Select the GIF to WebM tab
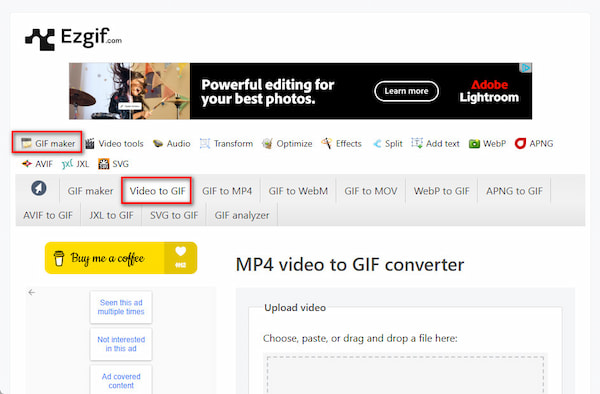 tap(298, 190)
